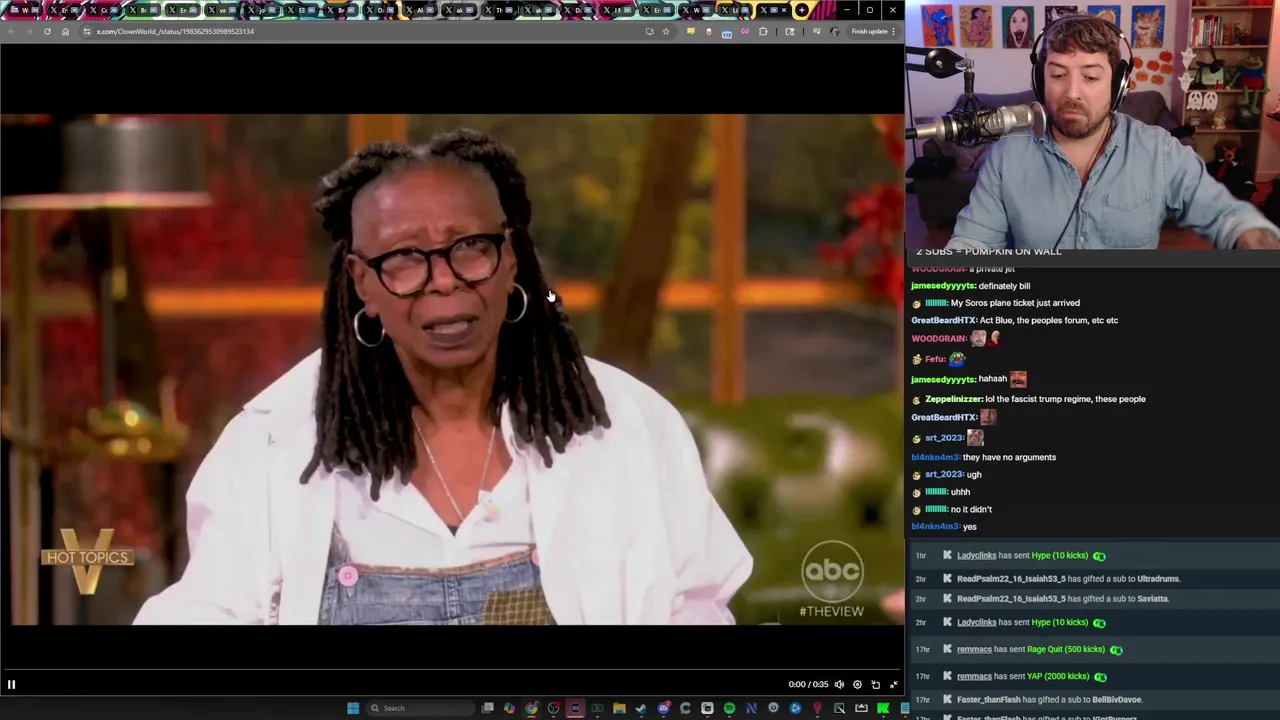Open Chrome from the taskbar

[531, 708]
